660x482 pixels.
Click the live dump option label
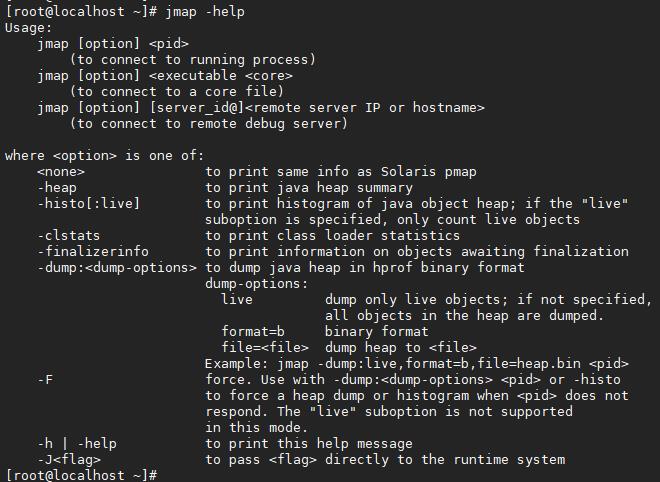(x=237, y=299)
